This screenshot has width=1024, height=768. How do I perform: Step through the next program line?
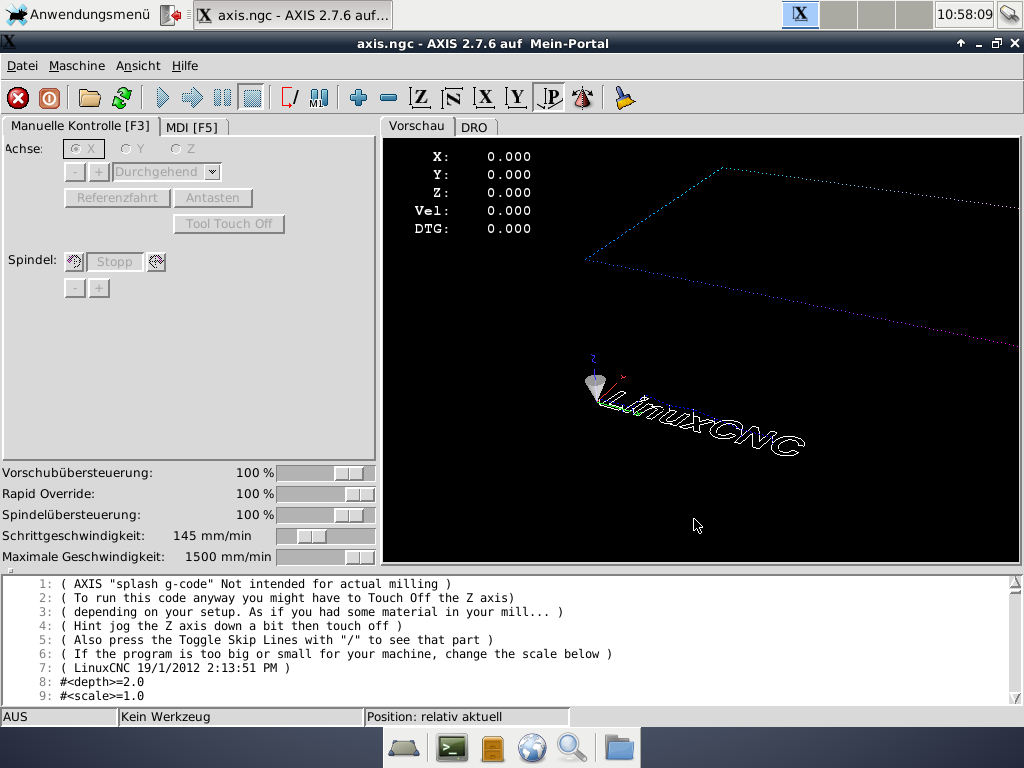(192, 98)
